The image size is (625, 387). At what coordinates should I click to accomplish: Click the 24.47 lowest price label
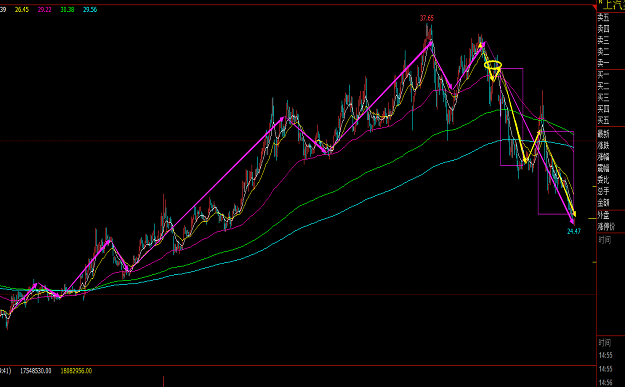coord(574,231)
